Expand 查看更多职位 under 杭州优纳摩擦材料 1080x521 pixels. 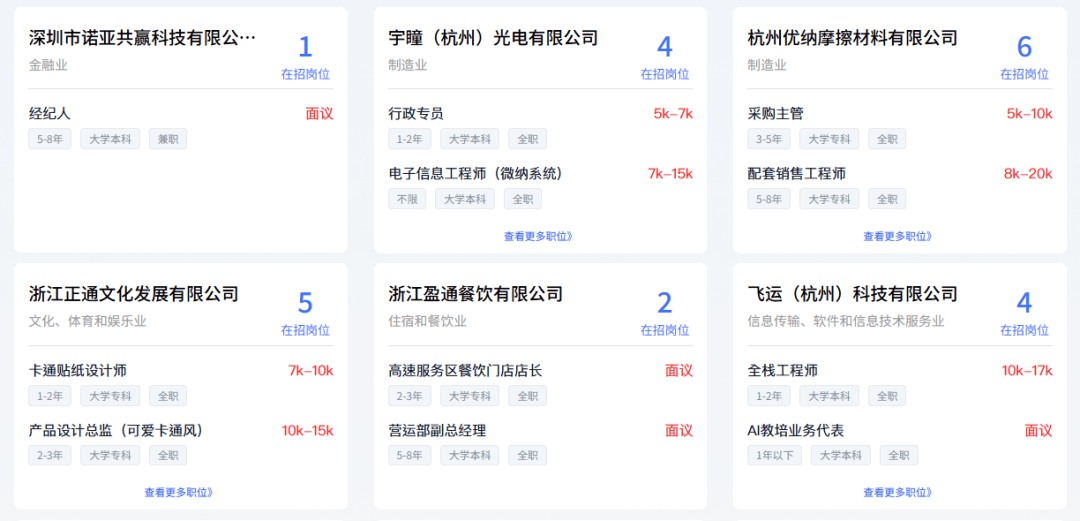[x=898, y=237]
